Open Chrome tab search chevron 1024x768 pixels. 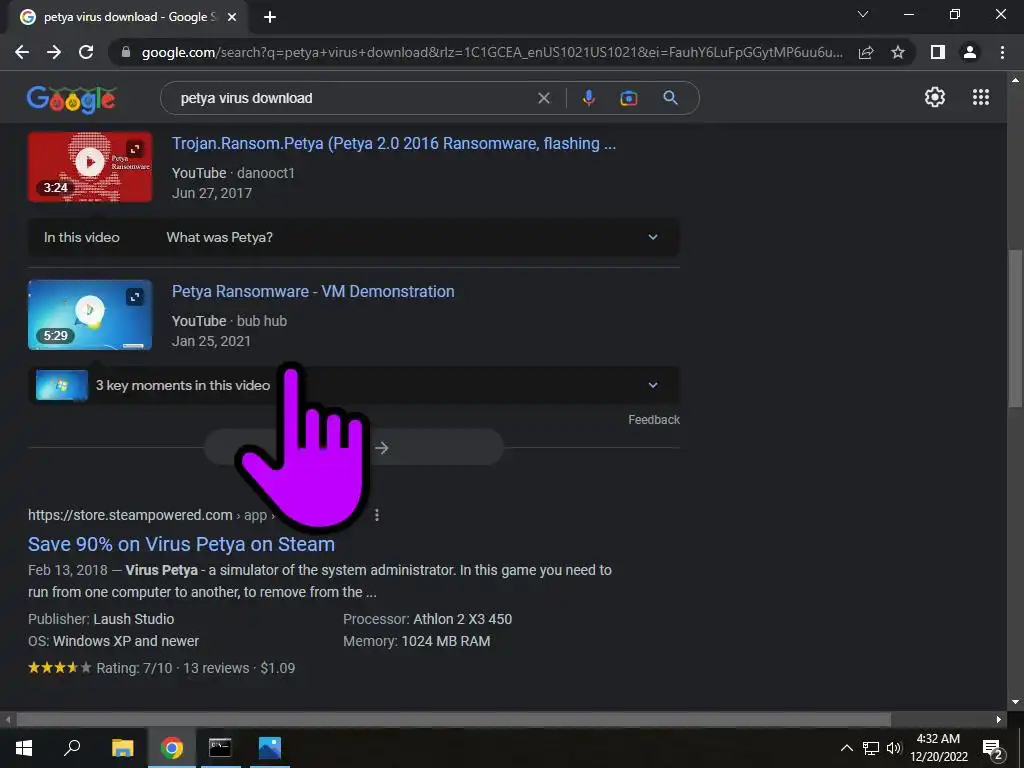pos(863,14)
